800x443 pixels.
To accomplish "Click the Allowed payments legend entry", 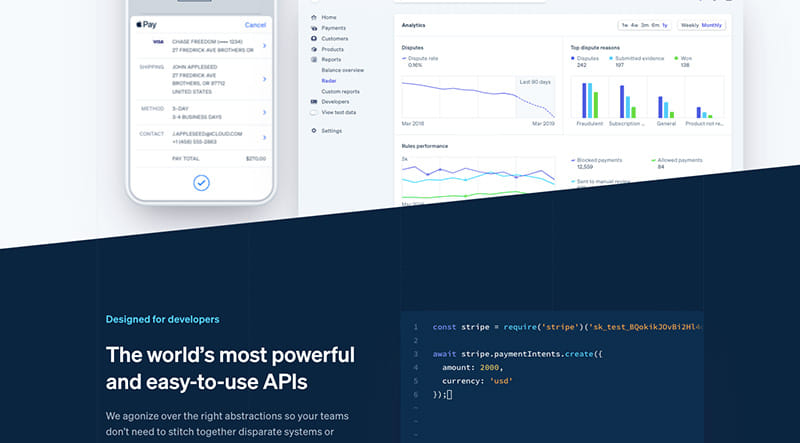I will point(677,163).
